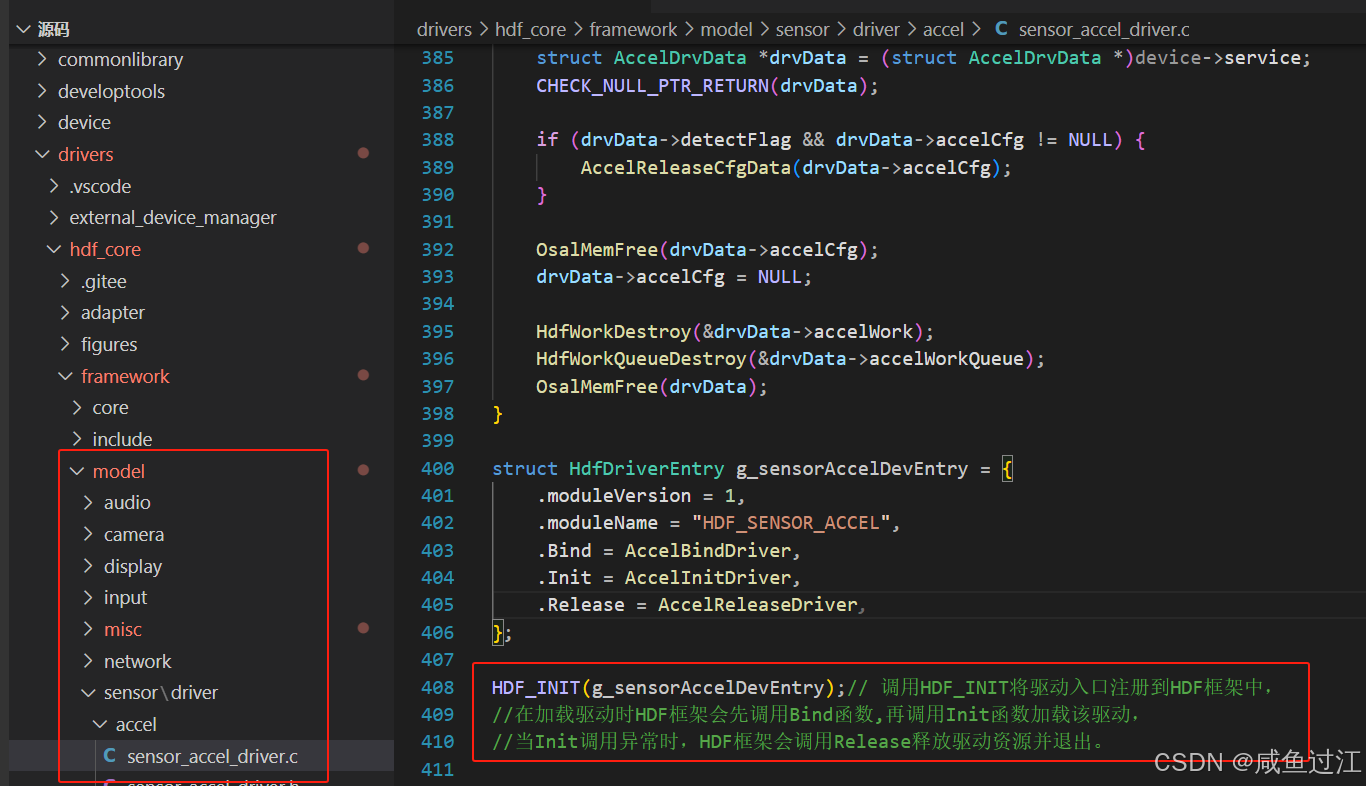1366x786 pixels.
Task: Click the C language icon beside sensor_accel_driver.c
Action: coord(109,756)
